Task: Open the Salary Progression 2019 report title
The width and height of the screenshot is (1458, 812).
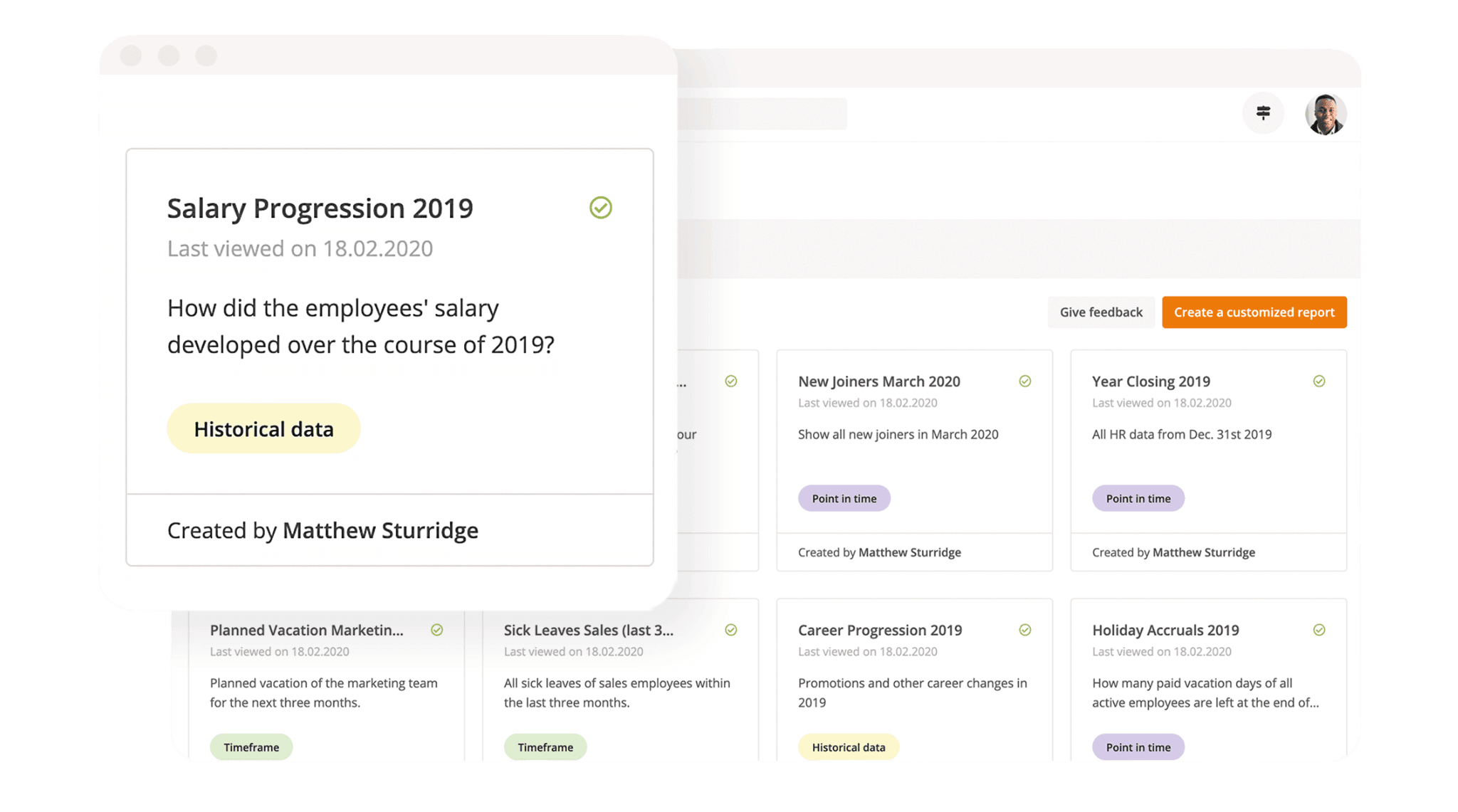Action: click(320, 209)
